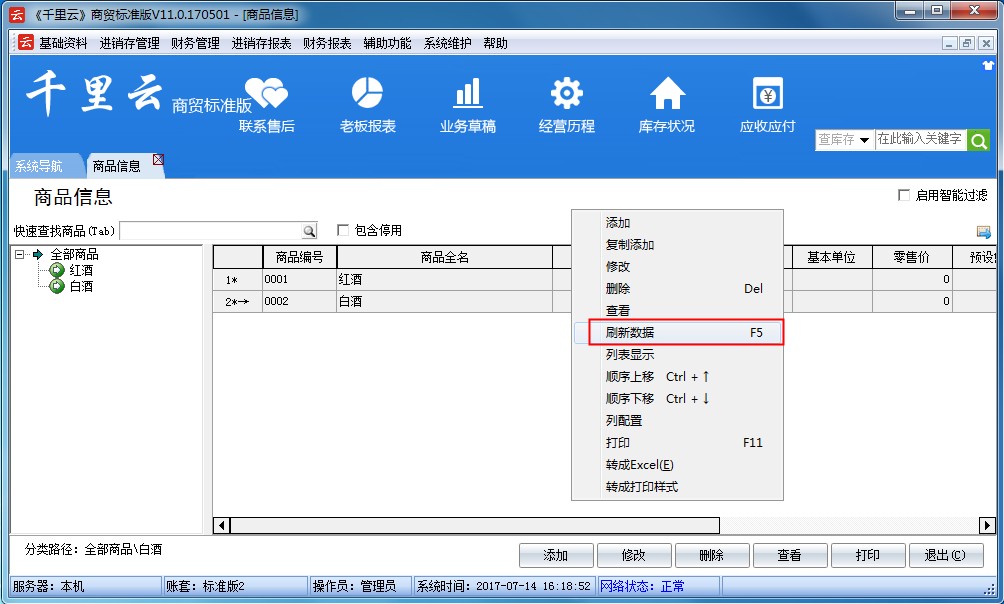
Task: Close the 商品信息 tab
Action: (x=157, y=160)
